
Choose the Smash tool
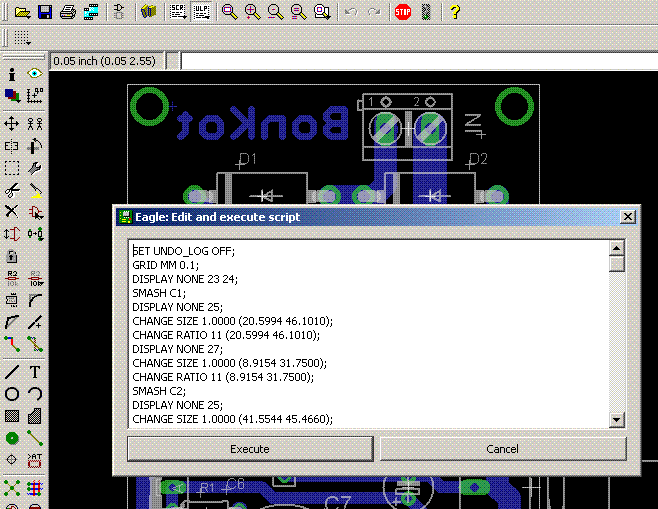[12, 300]
